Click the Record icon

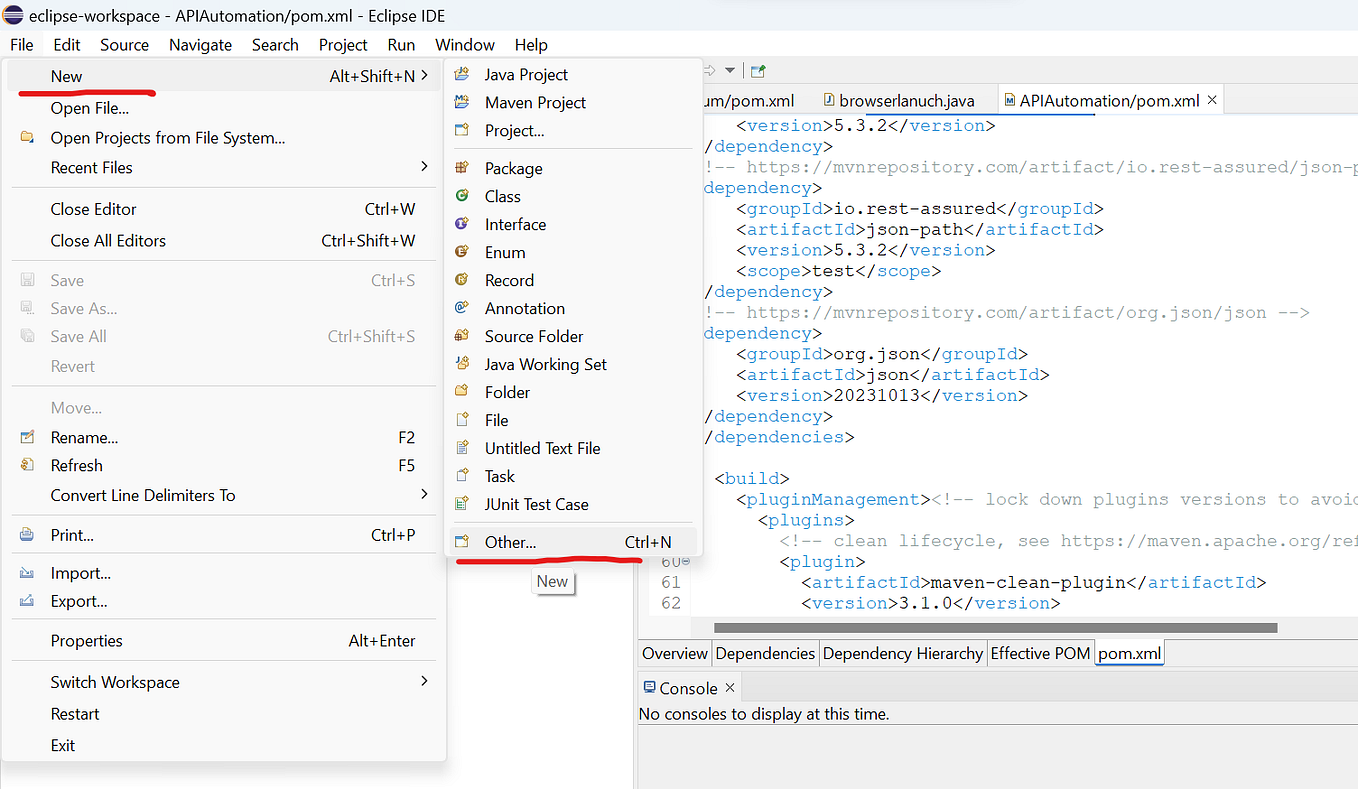point(462,280)
